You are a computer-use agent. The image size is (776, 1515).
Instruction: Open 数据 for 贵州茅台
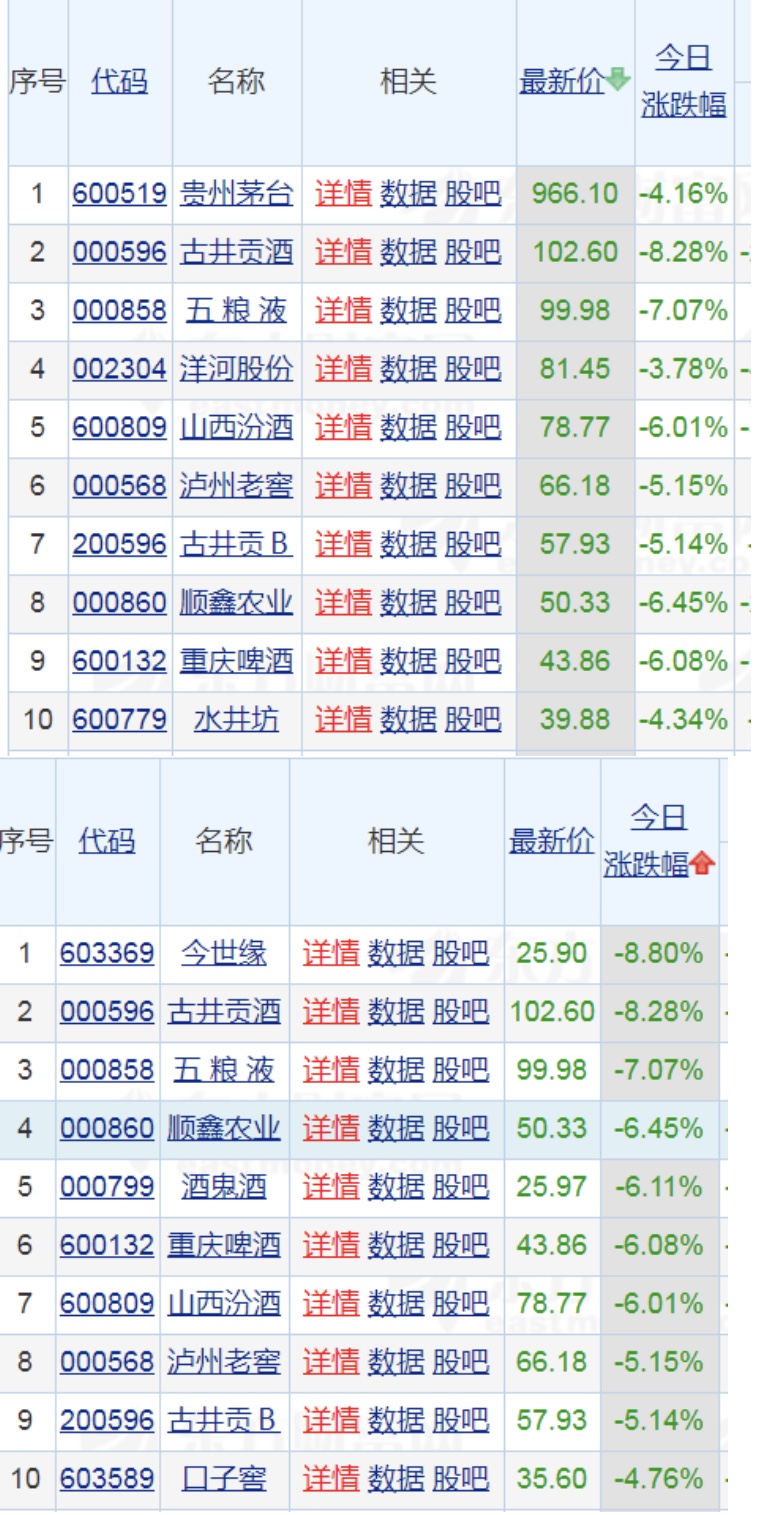click(408, 193)
